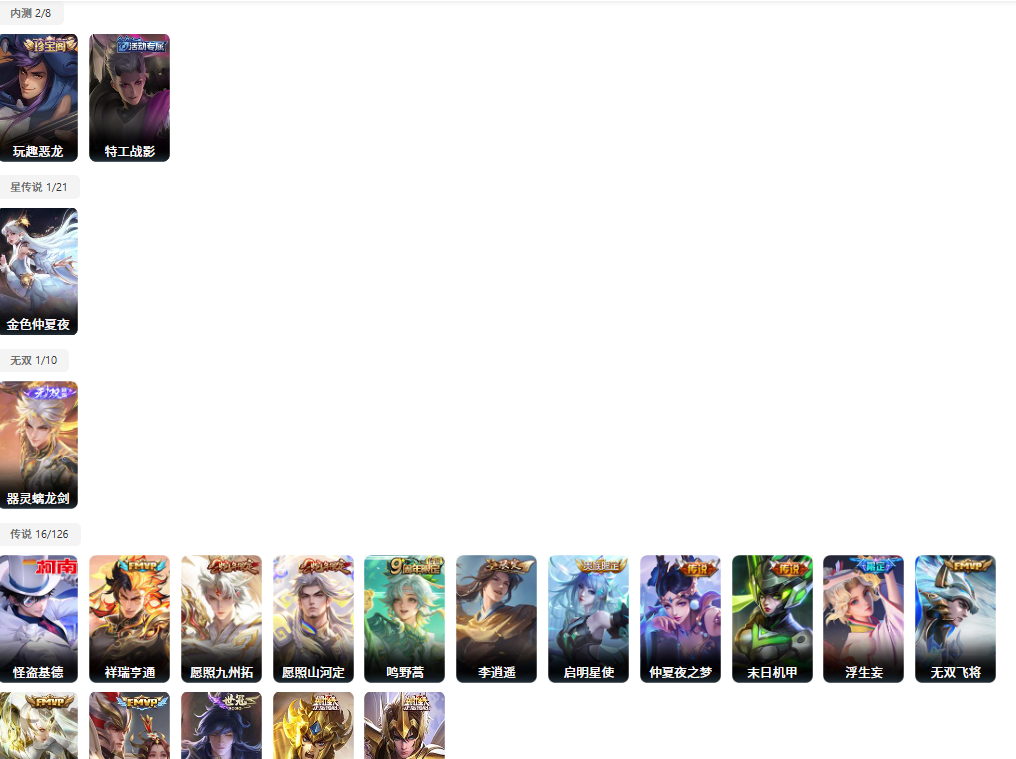Select the 李逍遥 skin card
The width and height of the screenshot is (1016, 759).
coord(496,619)
